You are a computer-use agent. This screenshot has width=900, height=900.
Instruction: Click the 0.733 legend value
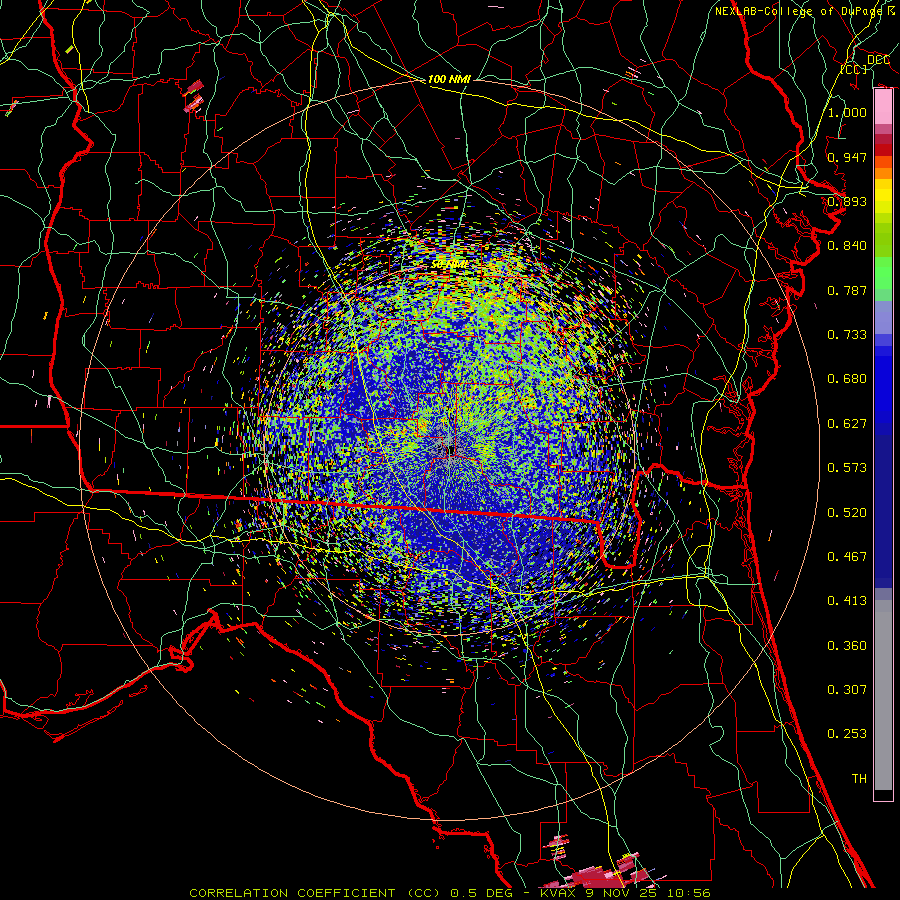(x=847, y=335)
